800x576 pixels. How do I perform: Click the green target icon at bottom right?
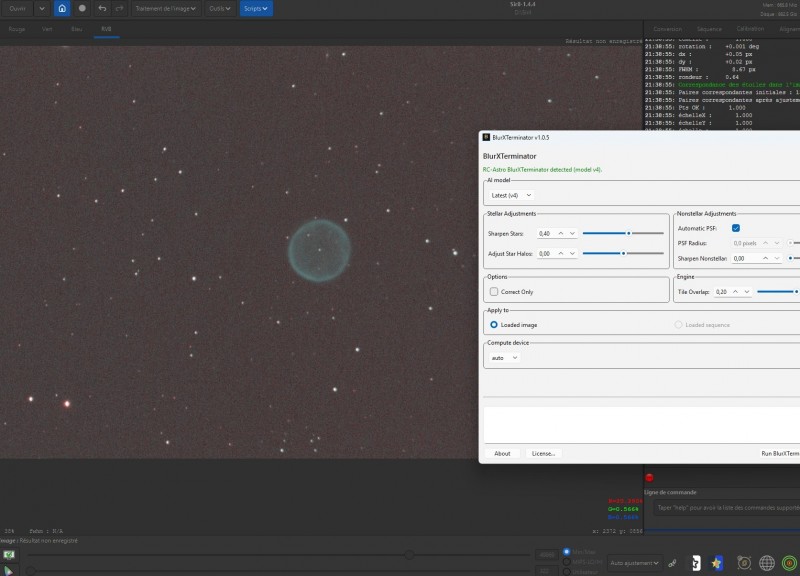point(789,563)
